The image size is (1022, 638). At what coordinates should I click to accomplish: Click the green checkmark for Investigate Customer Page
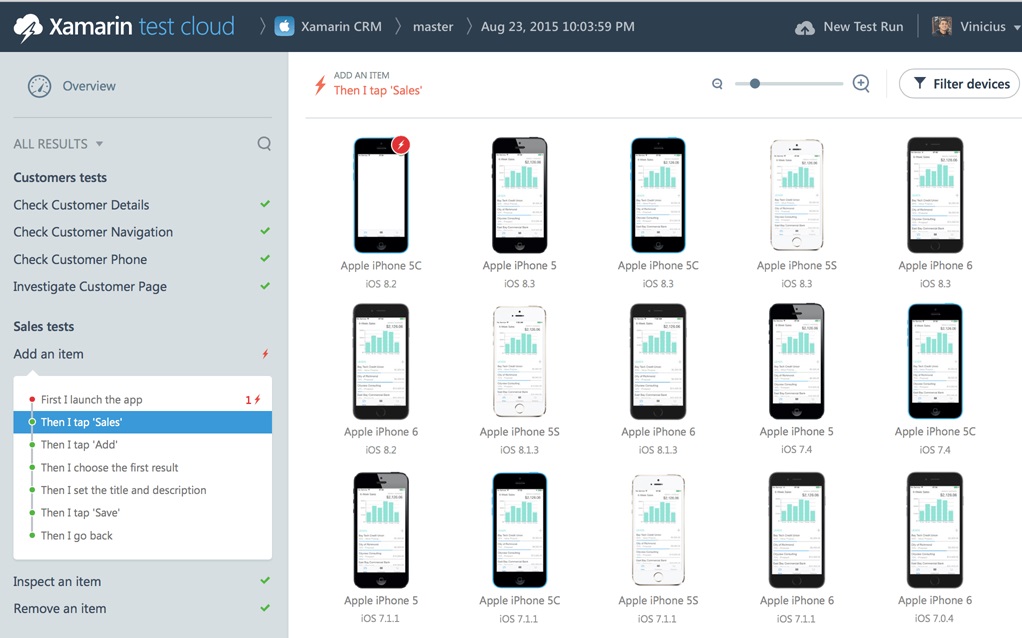tap(265, 285)
